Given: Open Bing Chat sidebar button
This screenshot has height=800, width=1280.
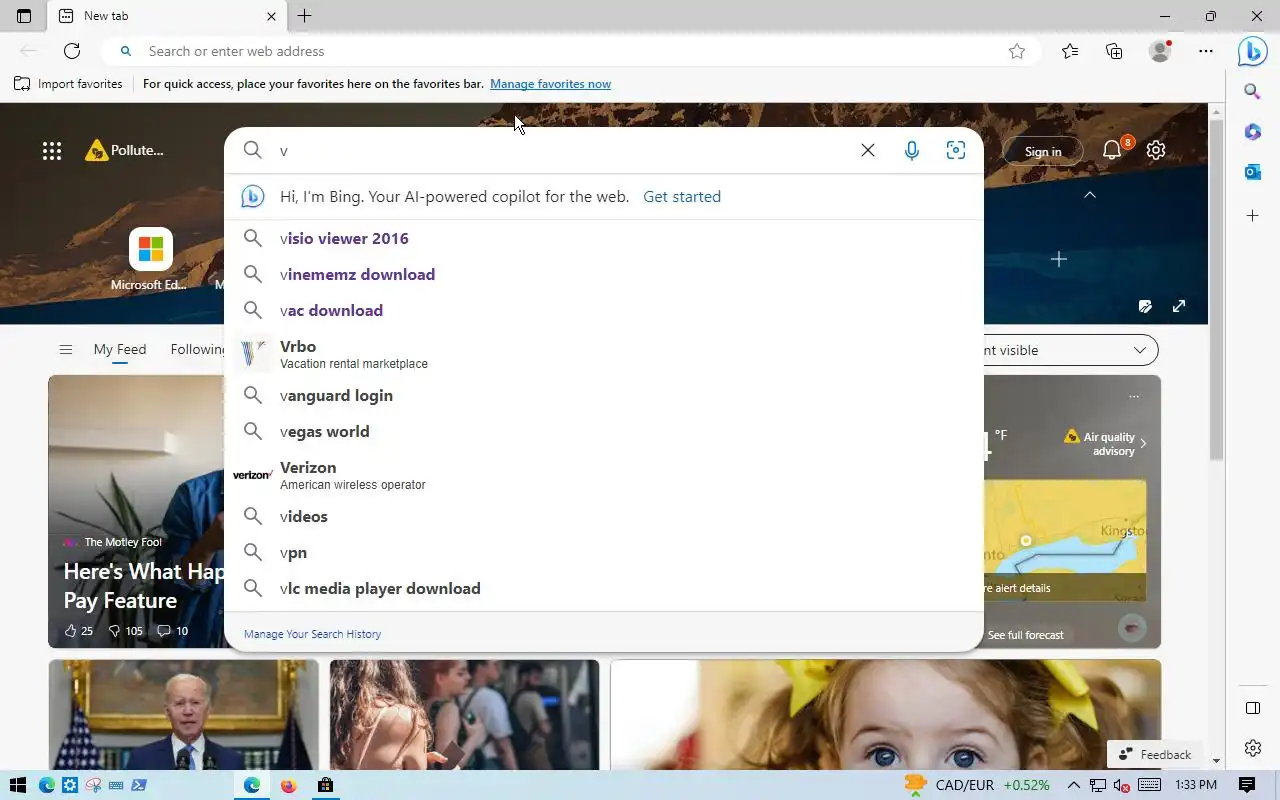Looking at the screenshot, I should click(x=1252, y=51).
